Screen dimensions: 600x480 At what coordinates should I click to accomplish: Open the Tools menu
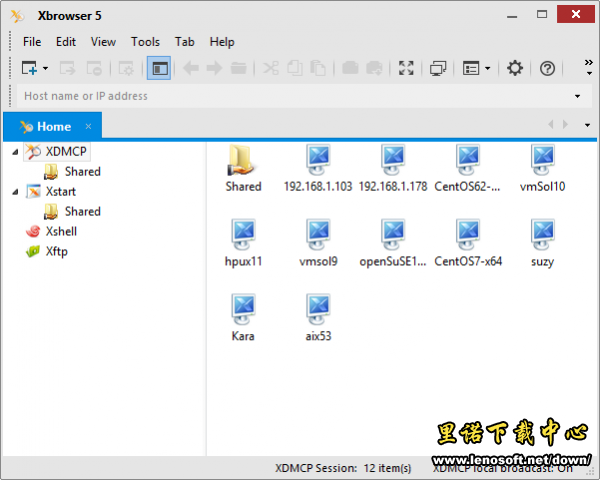tap(145, 42)
